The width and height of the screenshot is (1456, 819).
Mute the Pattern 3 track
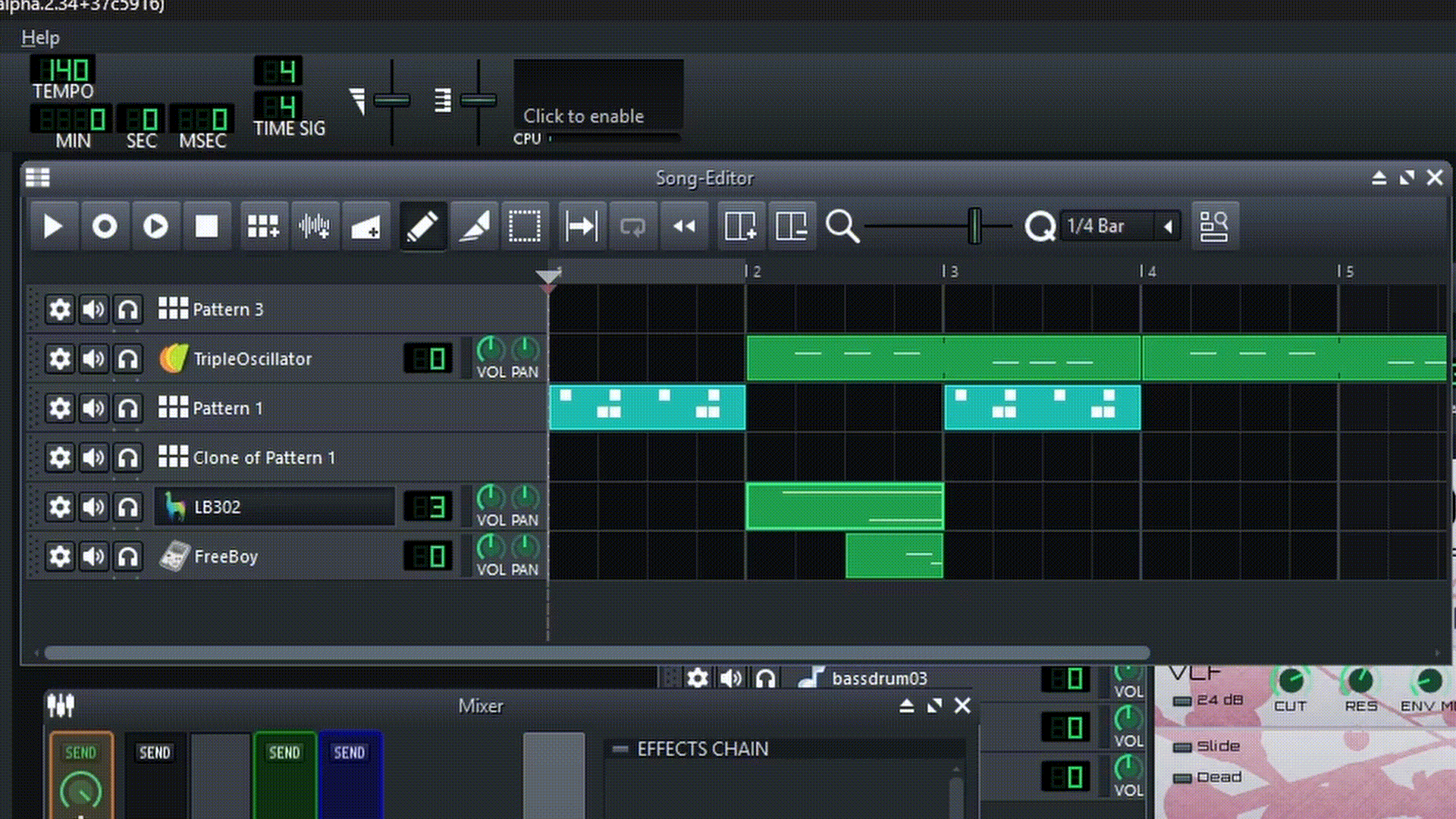tap(93, 309)
